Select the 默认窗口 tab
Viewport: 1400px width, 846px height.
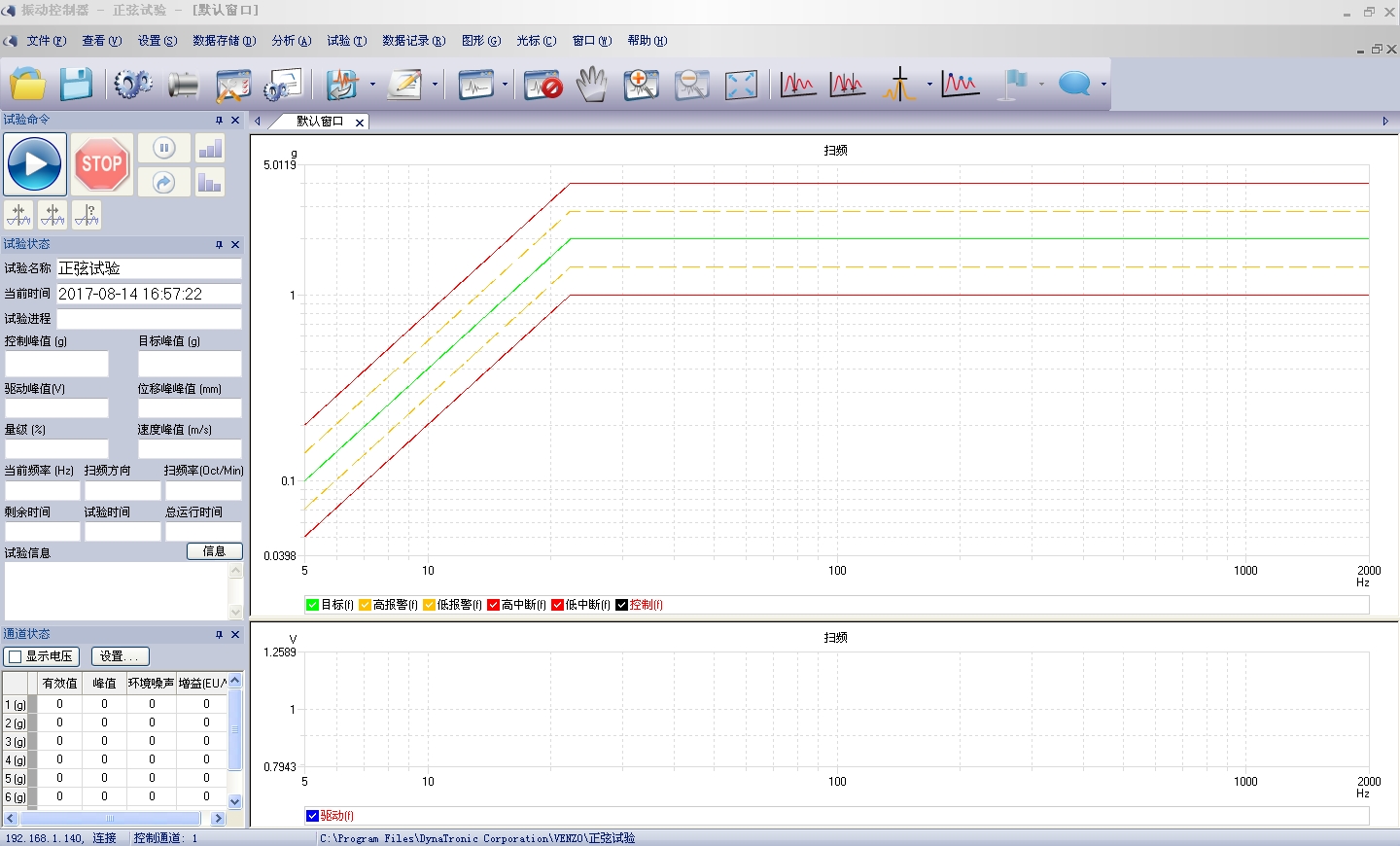pyautogui.click(x=320, y=122)
